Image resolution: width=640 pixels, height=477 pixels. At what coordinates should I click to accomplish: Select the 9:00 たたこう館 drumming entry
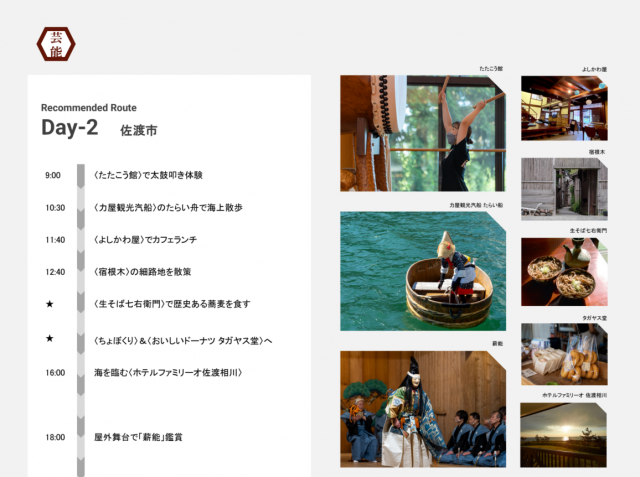pos(148,175)
